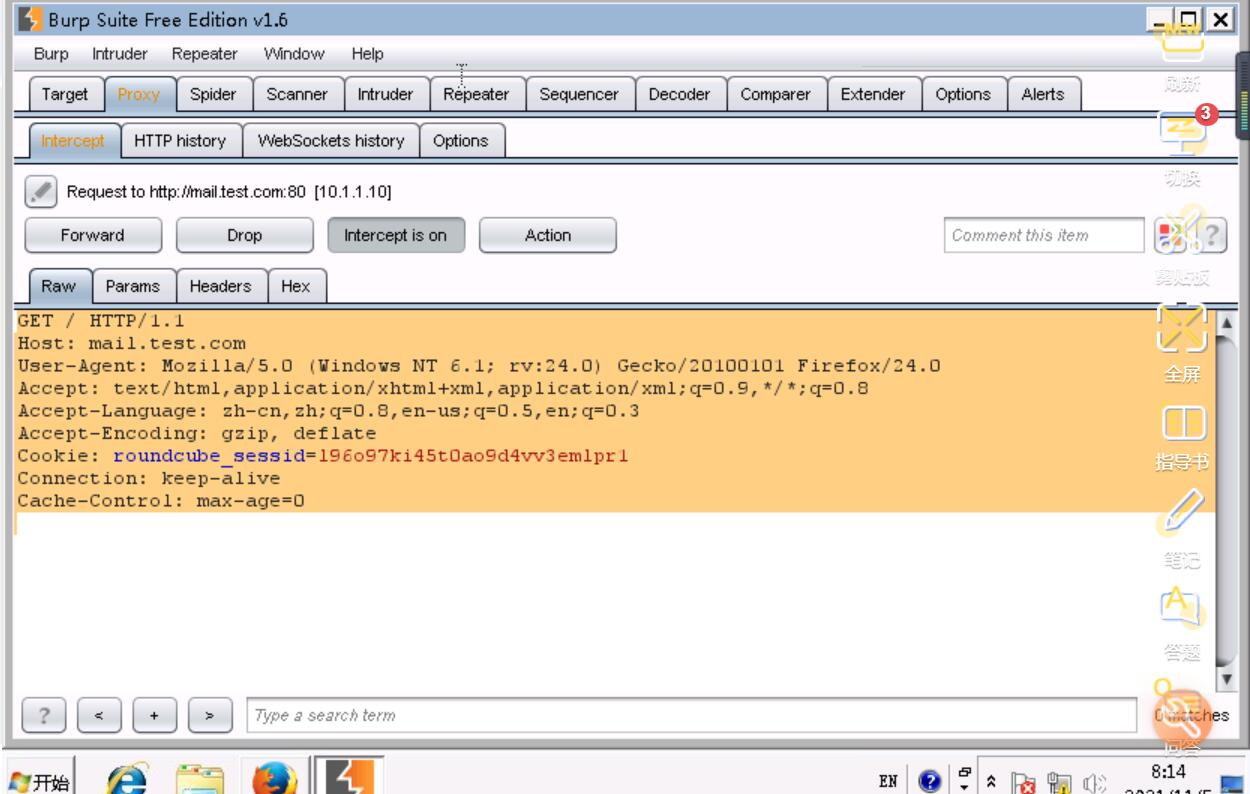1250x794 pixels.
Task: Click the roundcube_sessid cookie name
Action: tap(209, 456)
